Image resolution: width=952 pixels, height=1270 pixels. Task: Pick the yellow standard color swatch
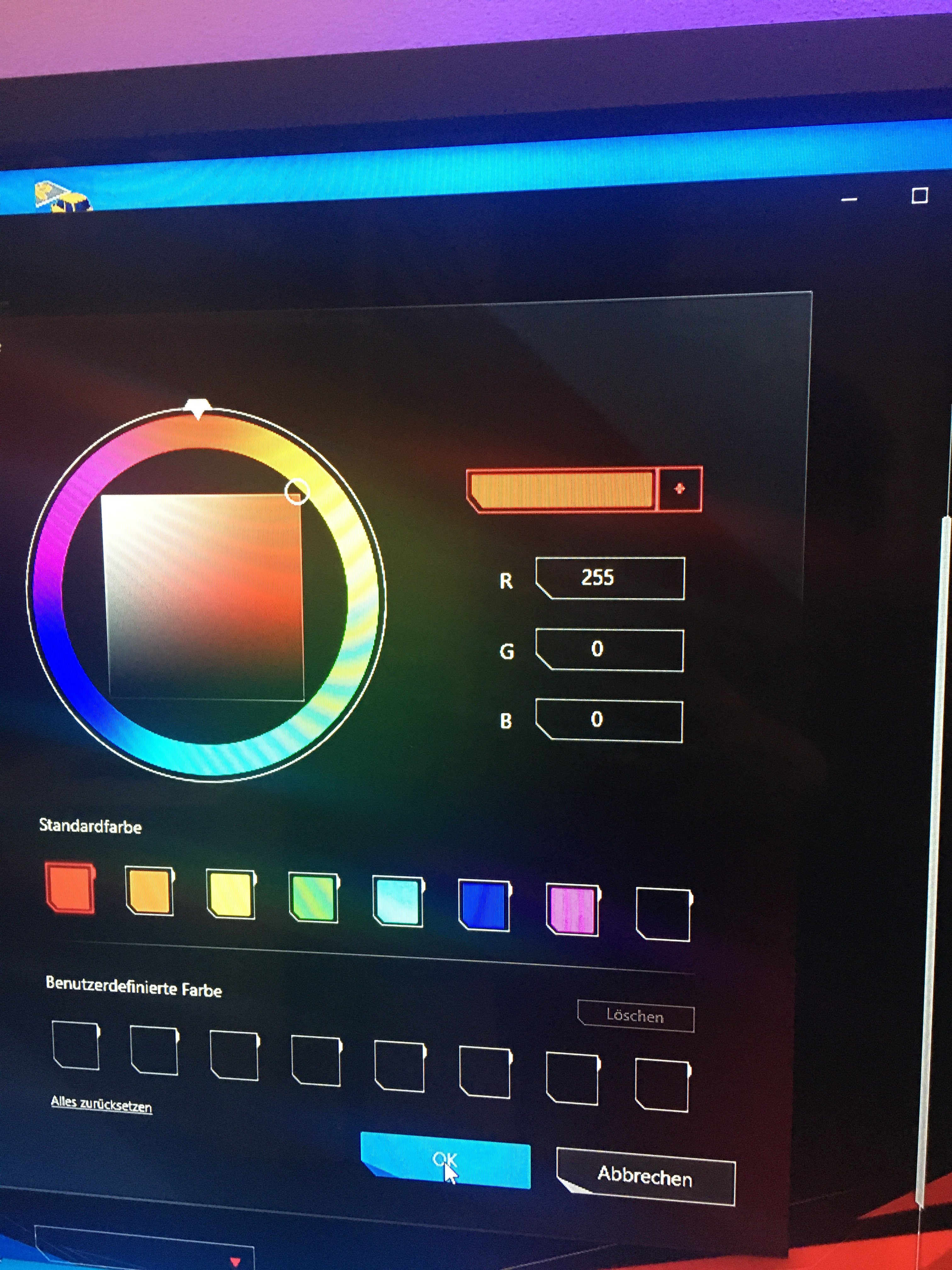(x=231, y=895)
